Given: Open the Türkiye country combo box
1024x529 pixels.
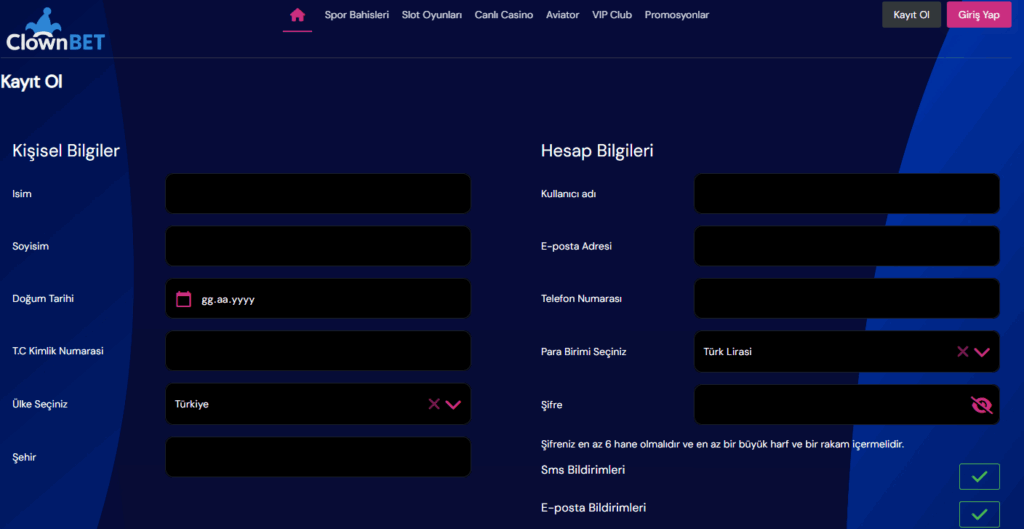Looking at the screenshot, I should point(318,404).
